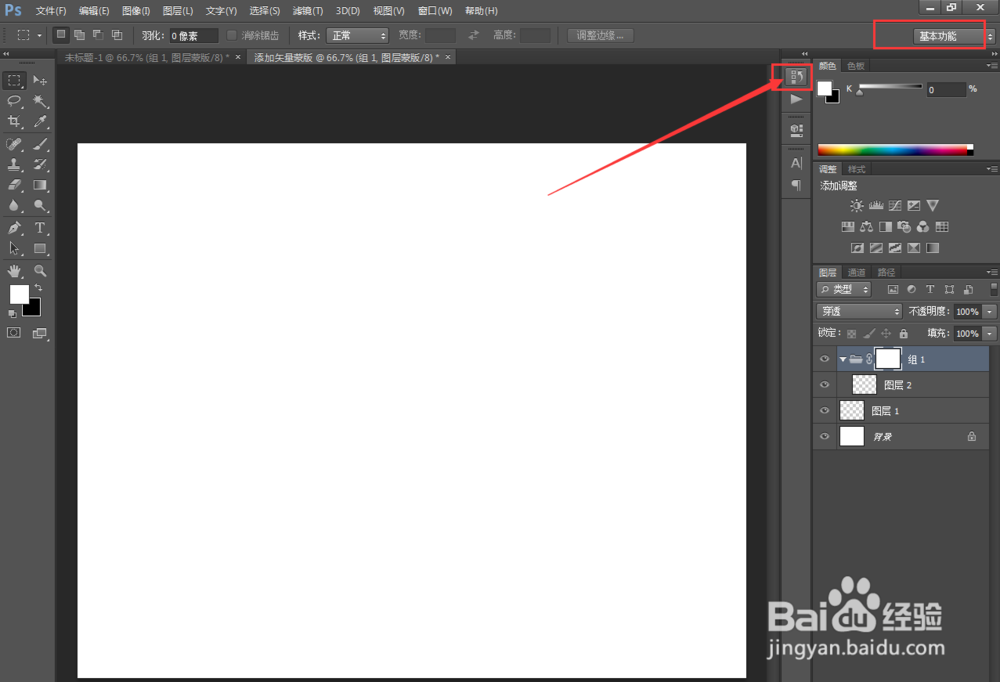
Task: Select the Hand tool
Action: tap(14, 271)
